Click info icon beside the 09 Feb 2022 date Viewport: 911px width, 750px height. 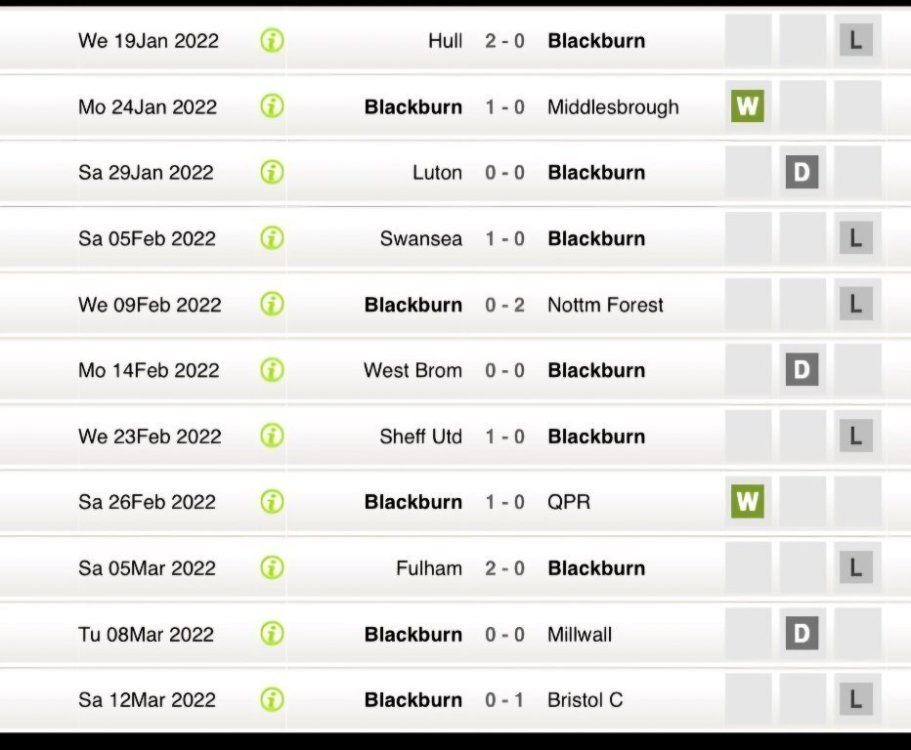272,304
